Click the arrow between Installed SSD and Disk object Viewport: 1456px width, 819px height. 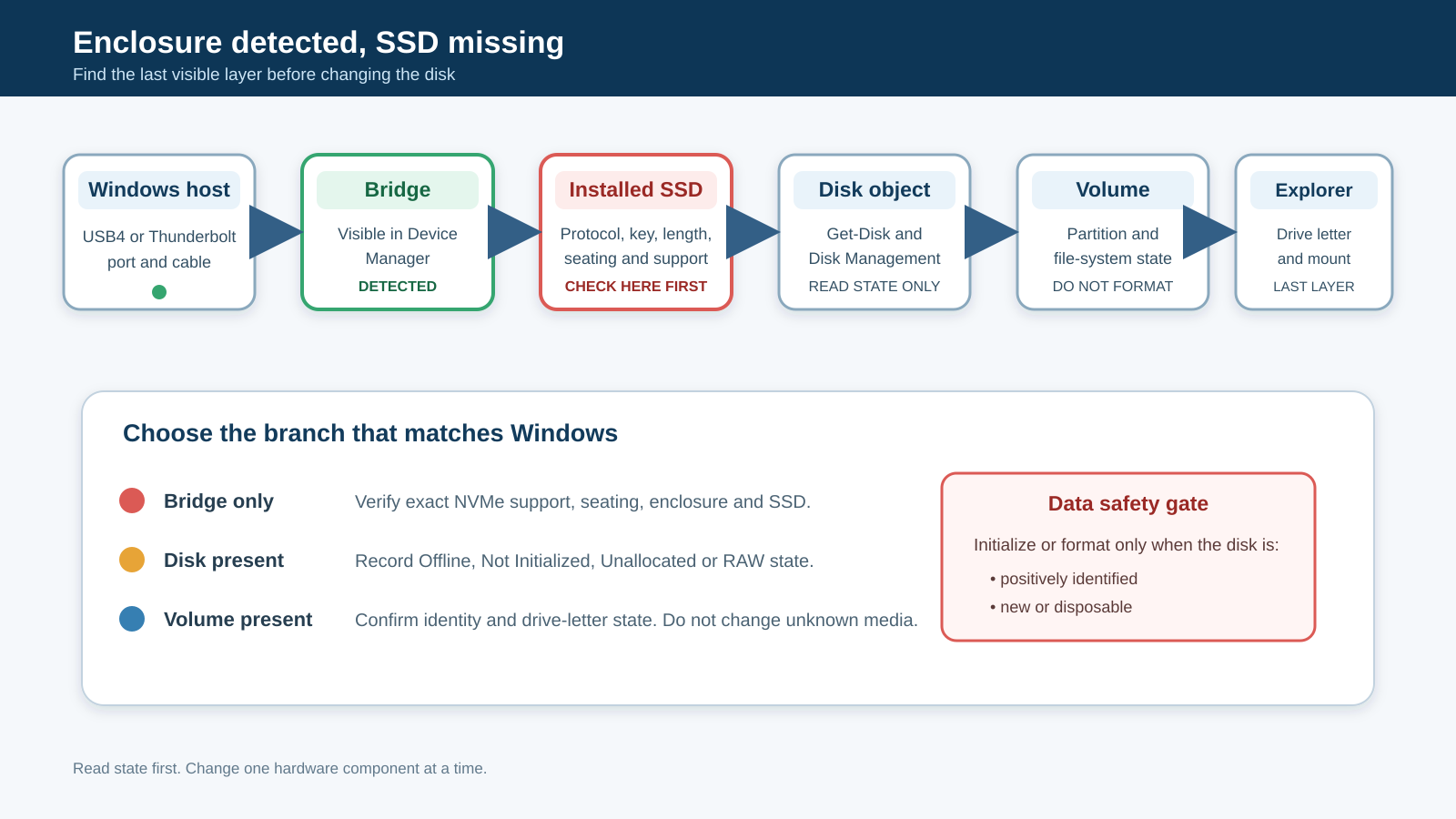click(753, 232)
